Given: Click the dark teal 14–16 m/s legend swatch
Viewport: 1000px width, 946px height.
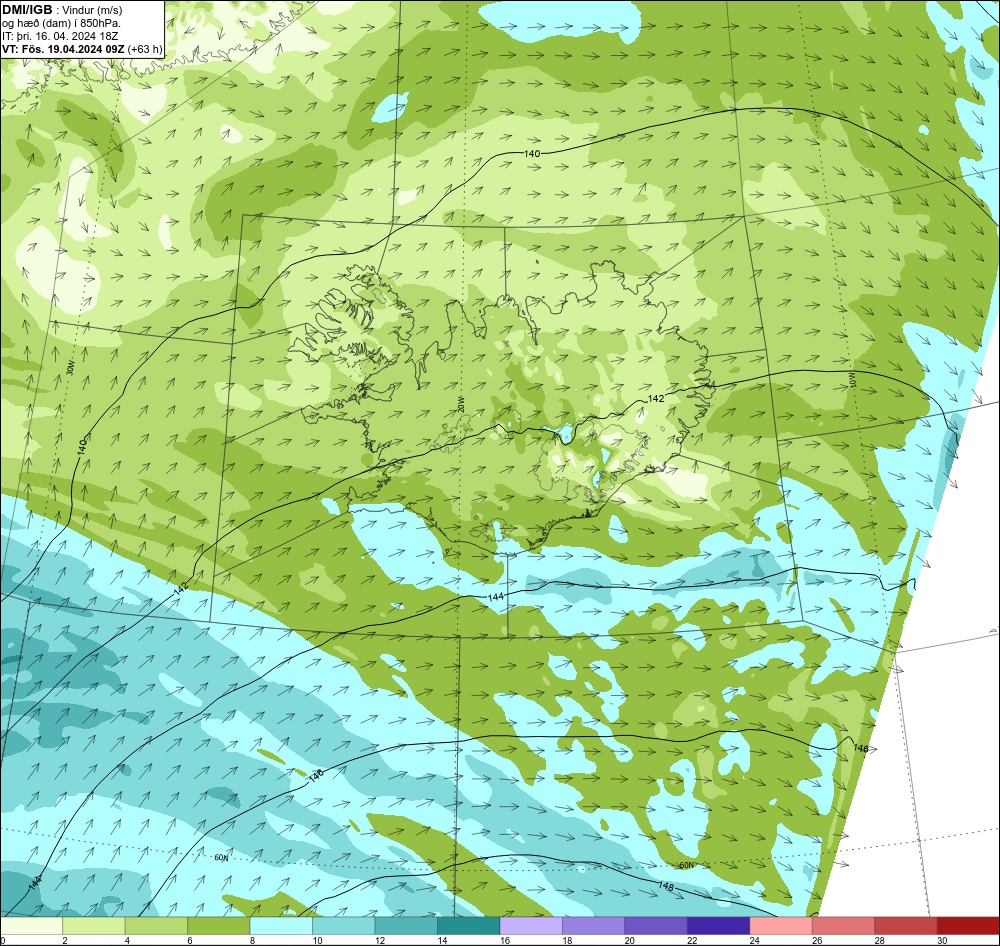Looking at the screenshot, I should pyautogui.click(x=469, y=926).
